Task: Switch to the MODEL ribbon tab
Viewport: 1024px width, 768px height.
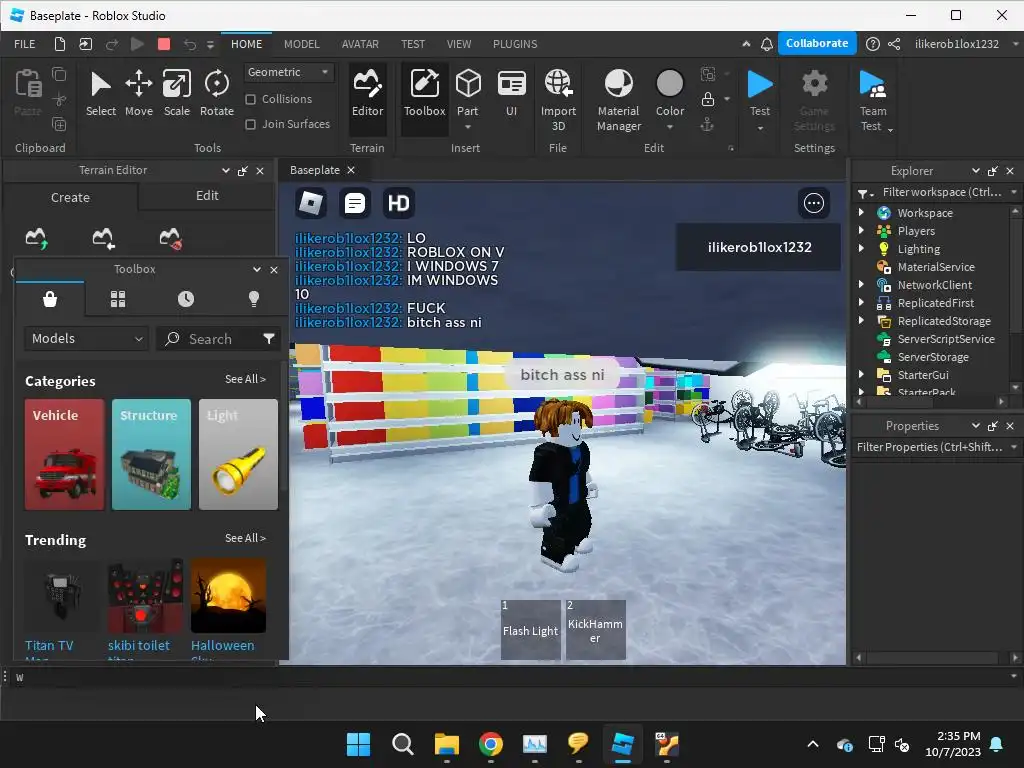Action: point(301,44)
